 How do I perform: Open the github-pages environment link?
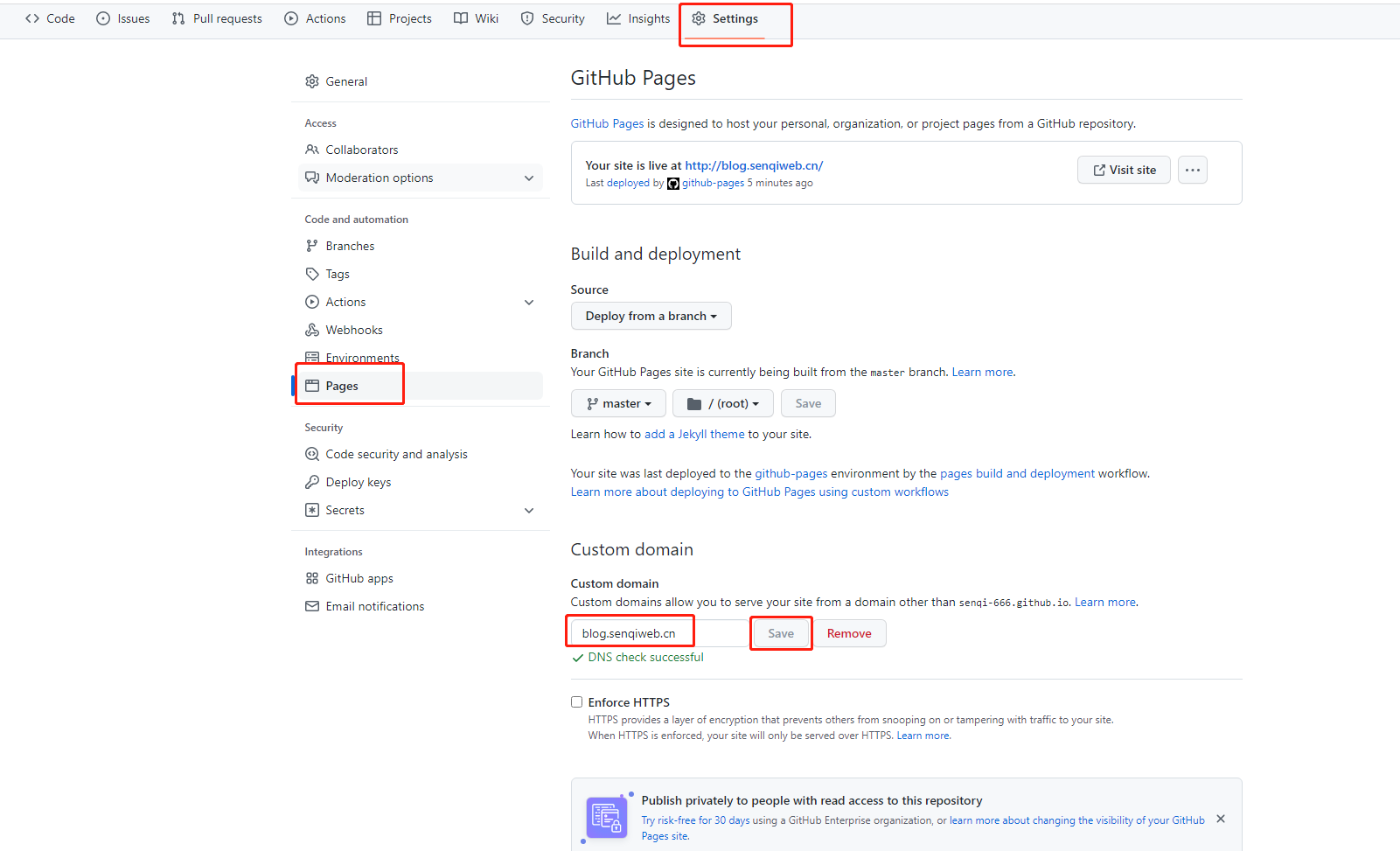pyautogui.click(x=791, y=473)
